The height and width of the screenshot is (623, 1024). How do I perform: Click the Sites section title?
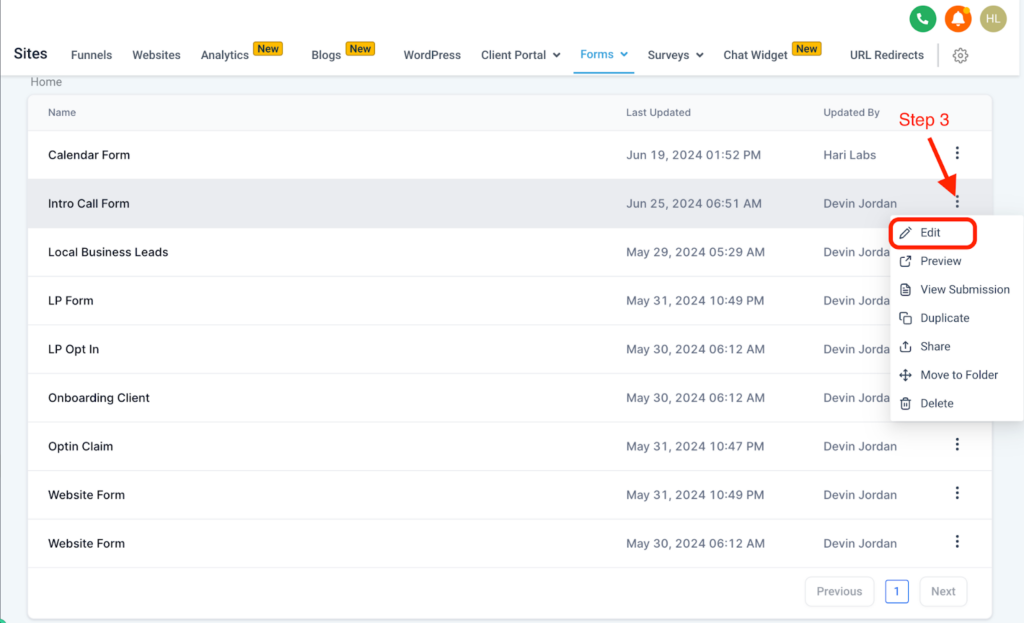pos(30,54)
